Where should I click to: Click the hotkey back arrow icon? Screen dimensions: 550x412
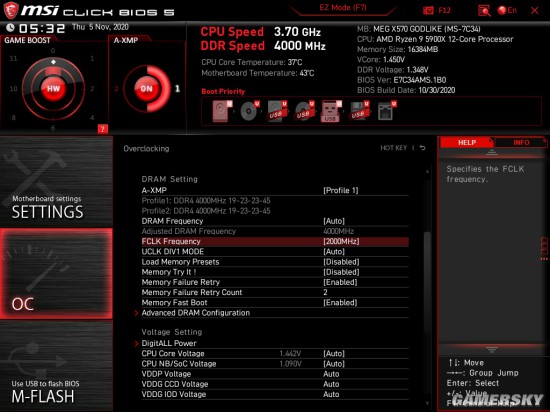coord(423,148)
